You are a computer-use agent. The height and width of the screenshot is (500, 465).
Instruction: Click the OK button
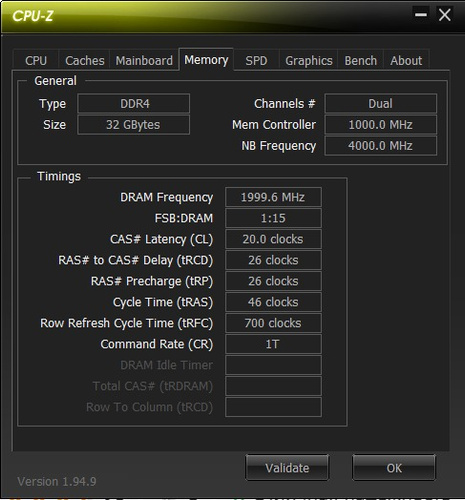tap(394, 468)
